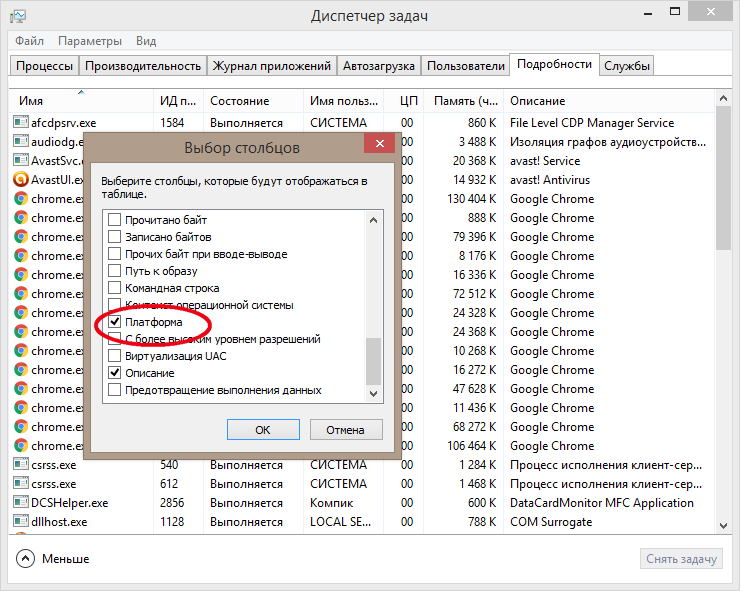Click the Chrome icon in the 24 328 K row
The height and width of the screenshot is (591, 740).
(x=21, y=312)
